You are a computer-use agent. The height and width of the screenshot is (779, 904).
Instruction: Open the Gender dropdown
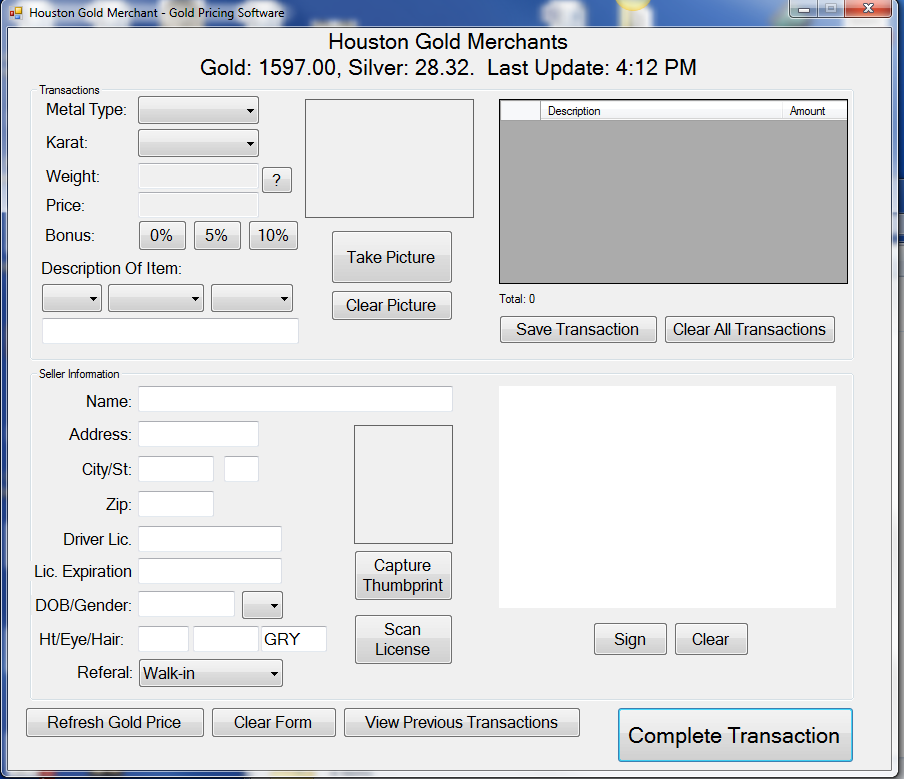[262, 605]
